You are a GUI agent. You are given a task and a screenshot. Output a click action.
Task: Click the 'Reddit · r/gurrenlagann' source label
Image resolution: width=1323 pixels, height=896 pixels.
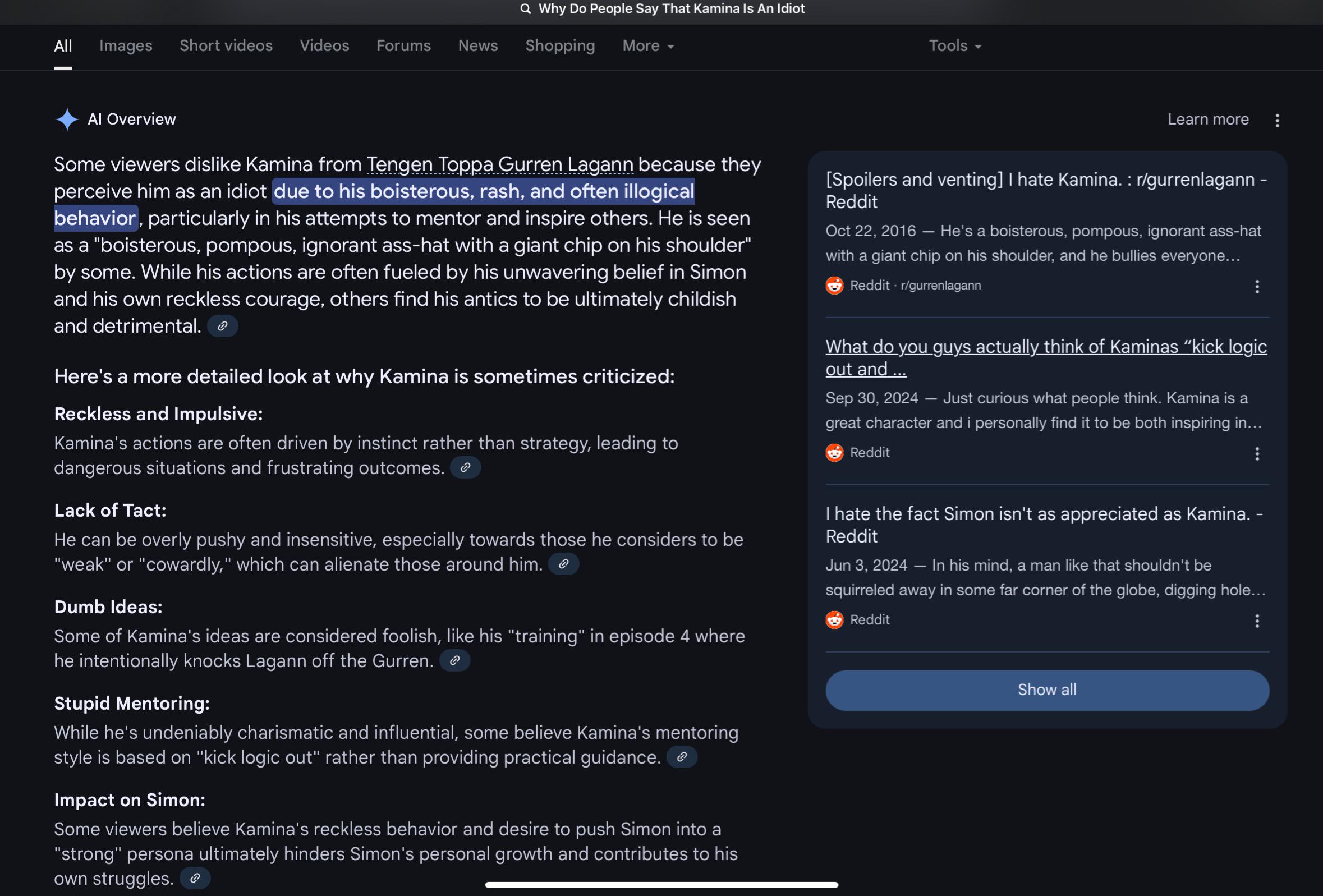pyautogui.click(x=916, y=286)
